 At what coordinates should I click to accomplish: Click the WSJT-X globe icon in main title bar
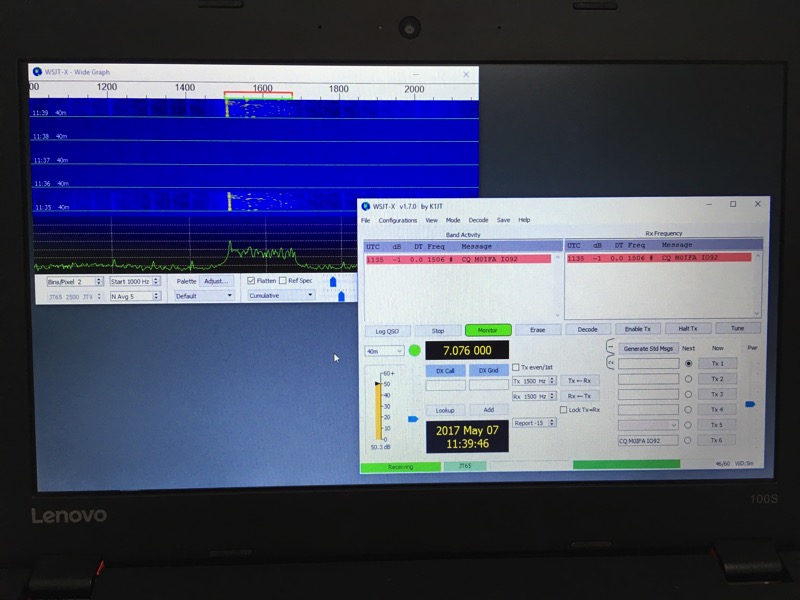[365, 206]
